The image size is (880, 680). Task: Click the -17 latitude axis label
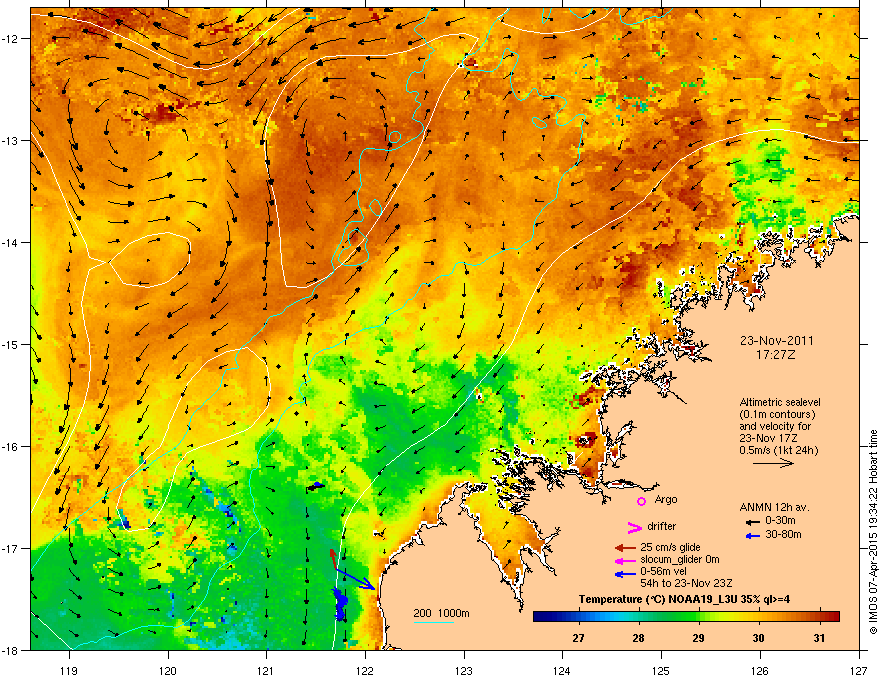pos(11,549)
